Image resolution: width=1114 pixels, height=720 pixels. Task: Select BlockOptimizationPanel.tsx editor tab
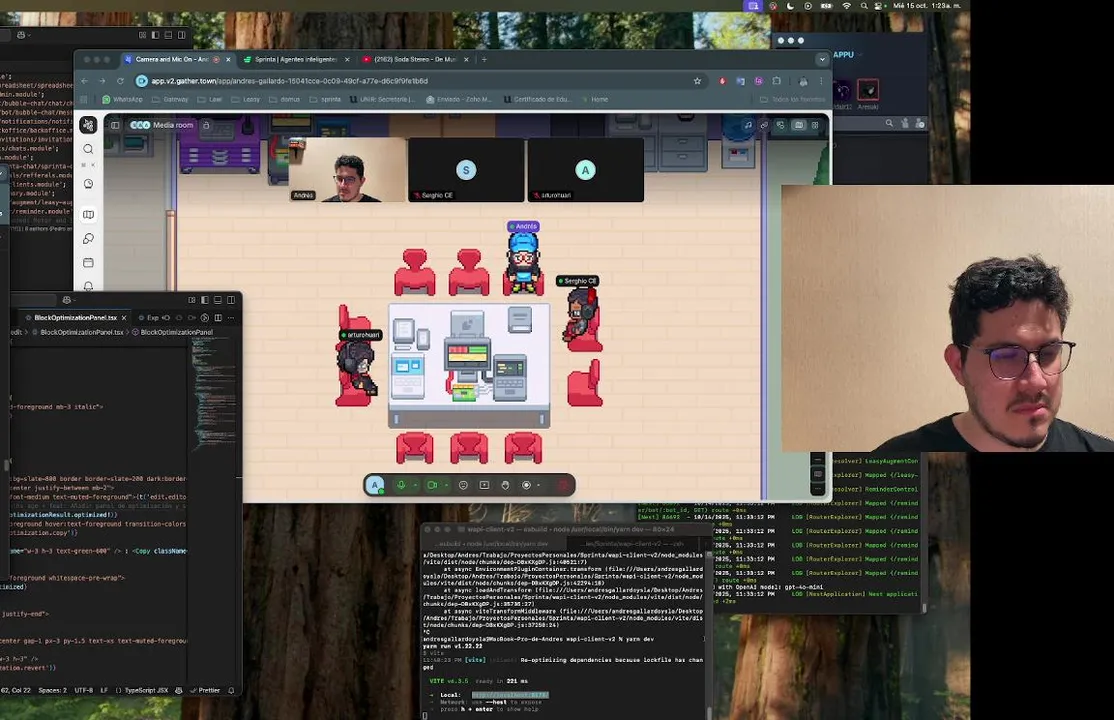75,318
